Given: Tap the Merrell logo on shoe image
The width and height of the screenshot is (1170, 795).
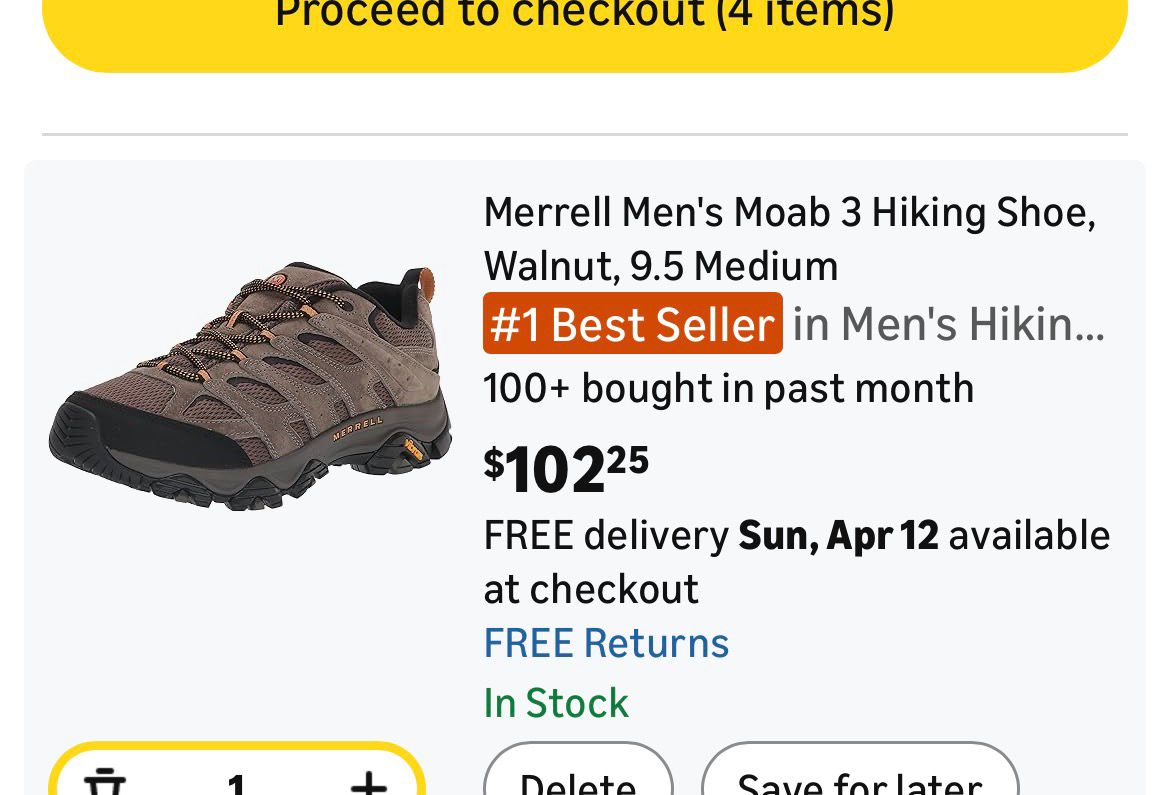Looking at the screenshot, I should point(357,428).
